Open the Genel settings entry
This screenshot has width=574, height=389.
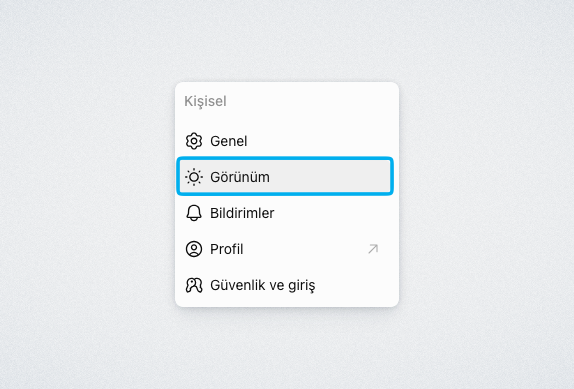tap(285, 141)
